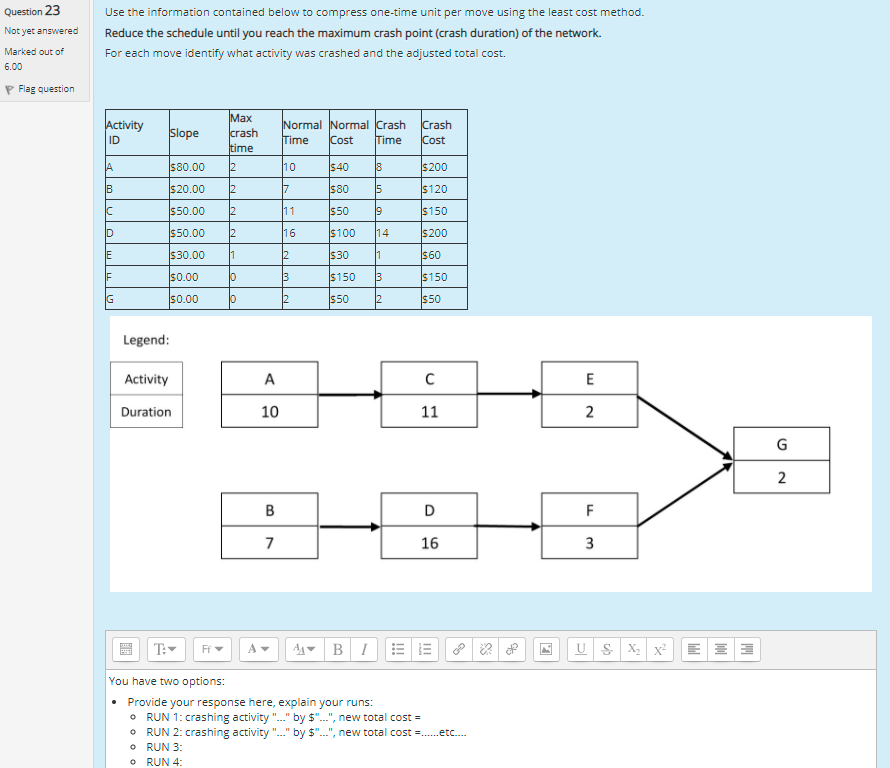Image resolution: width=890 pixels, height=768 pixels.
Task: Apply strikethrough formatting
Action: coord(605,649)
